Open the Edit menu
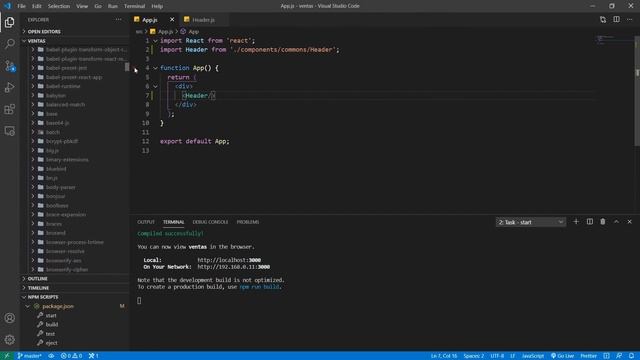 (37, 6)
